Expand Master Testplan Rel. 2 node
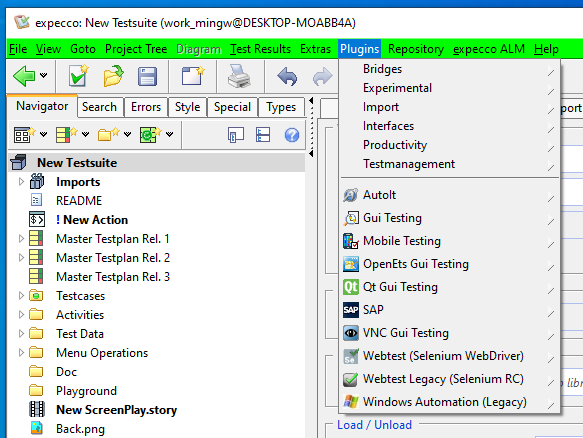Viewport: 583px width, 438px height. click(21, 258)
